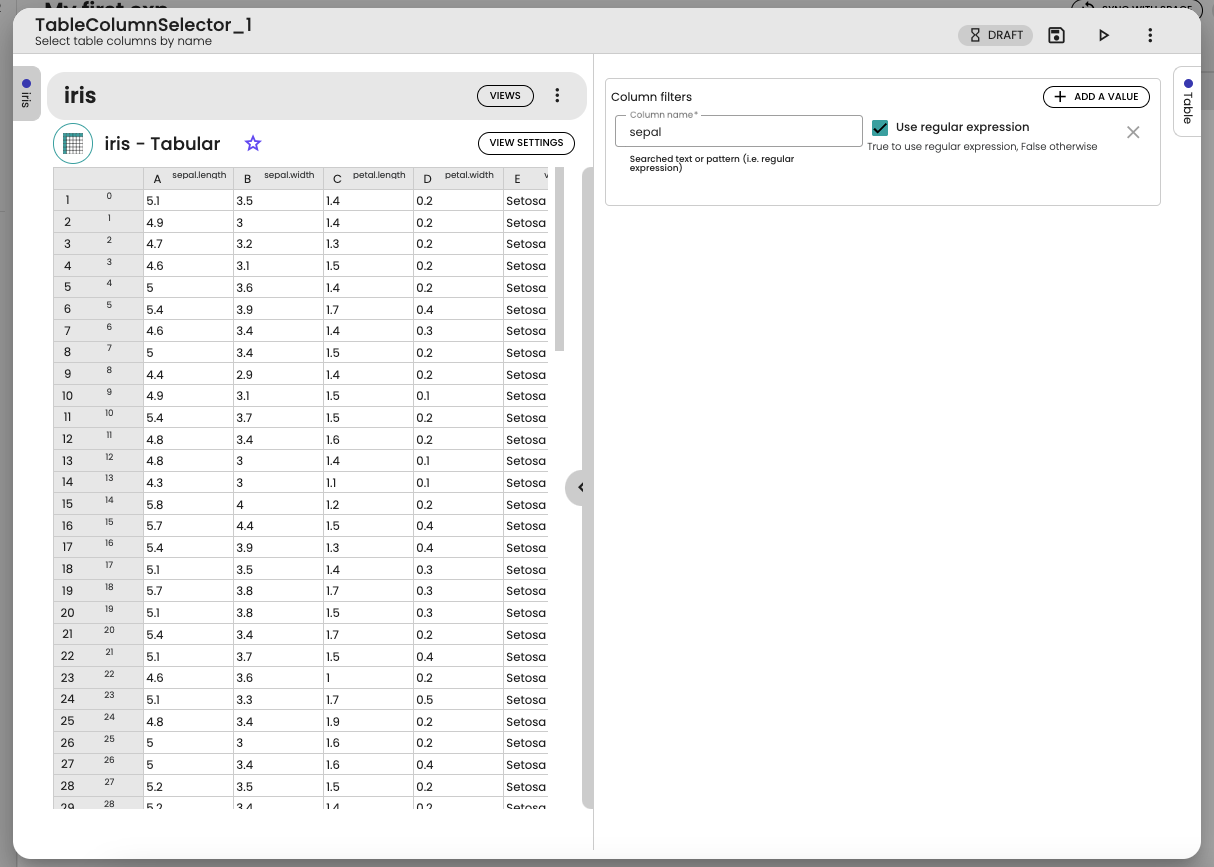Open the three-dot menu in the header
The image size is (1214, 867).
tap(1150, 35)
